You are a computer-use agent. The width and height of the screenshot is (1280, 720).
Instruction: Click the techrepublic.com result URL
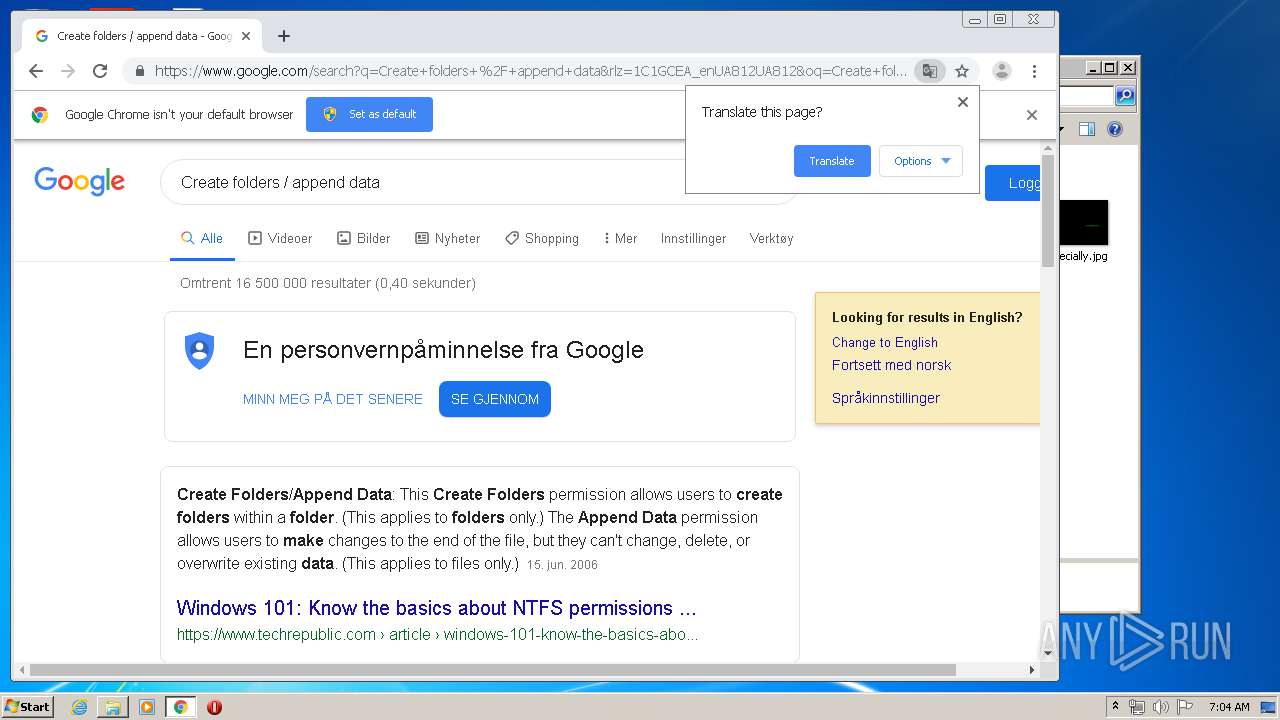(438, 634)
